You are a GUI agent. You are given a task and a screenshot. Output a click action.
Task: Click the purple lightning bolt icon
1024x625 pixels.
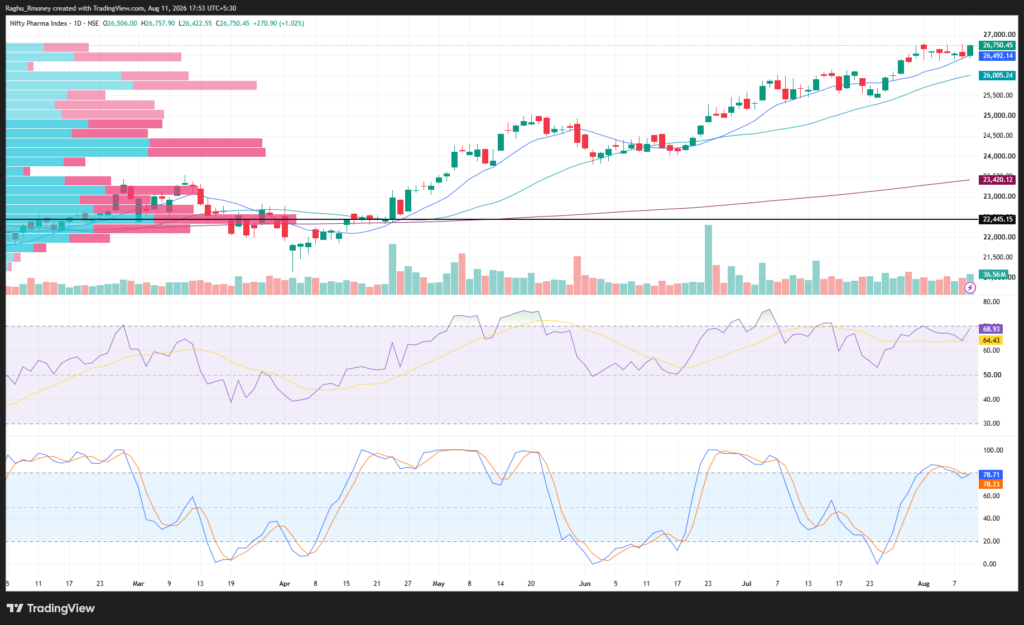point(970,287)
